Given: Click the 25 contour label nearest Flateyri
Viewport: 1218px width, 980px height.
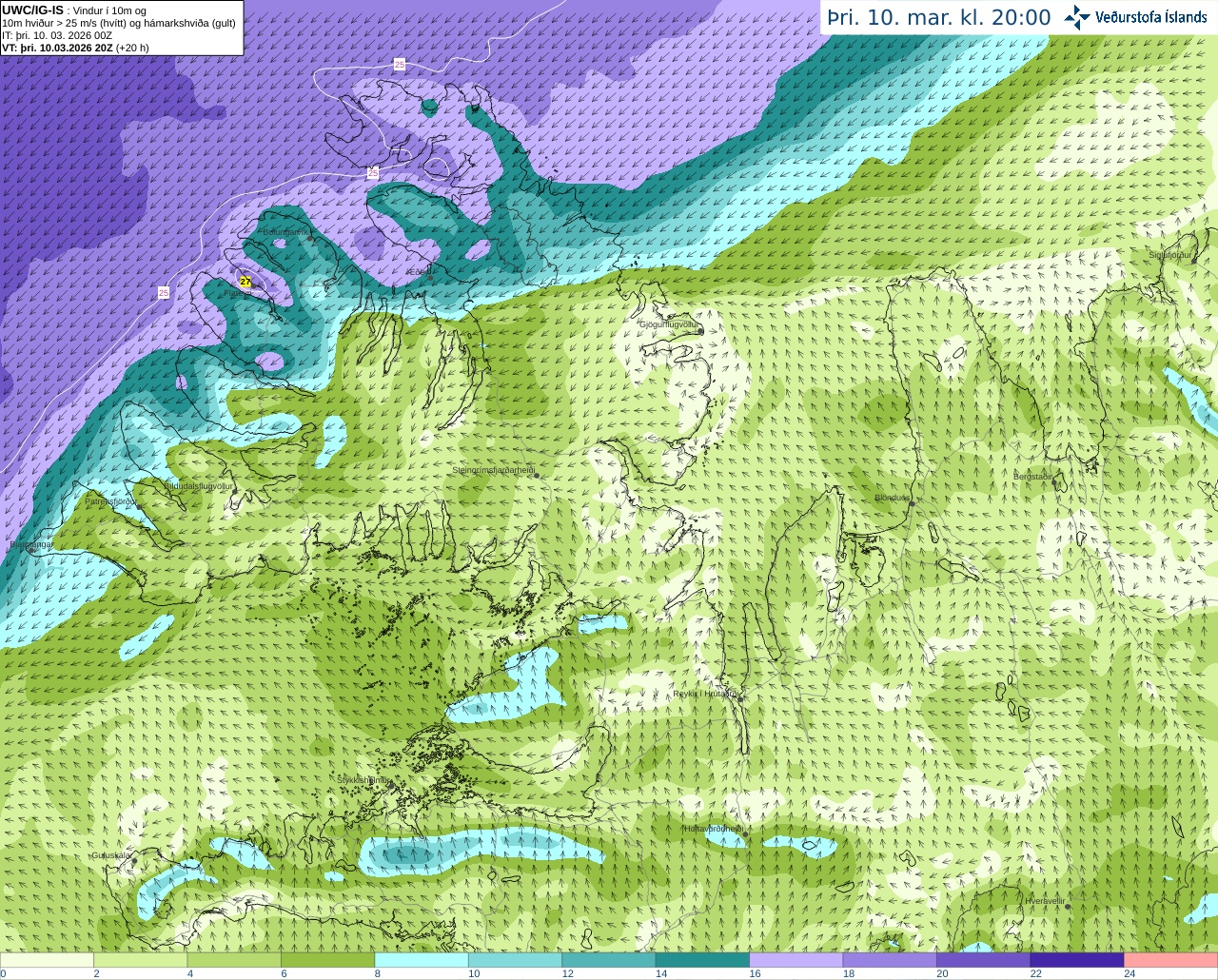Looking at the screenshot, I should click(x=164, y=292).
